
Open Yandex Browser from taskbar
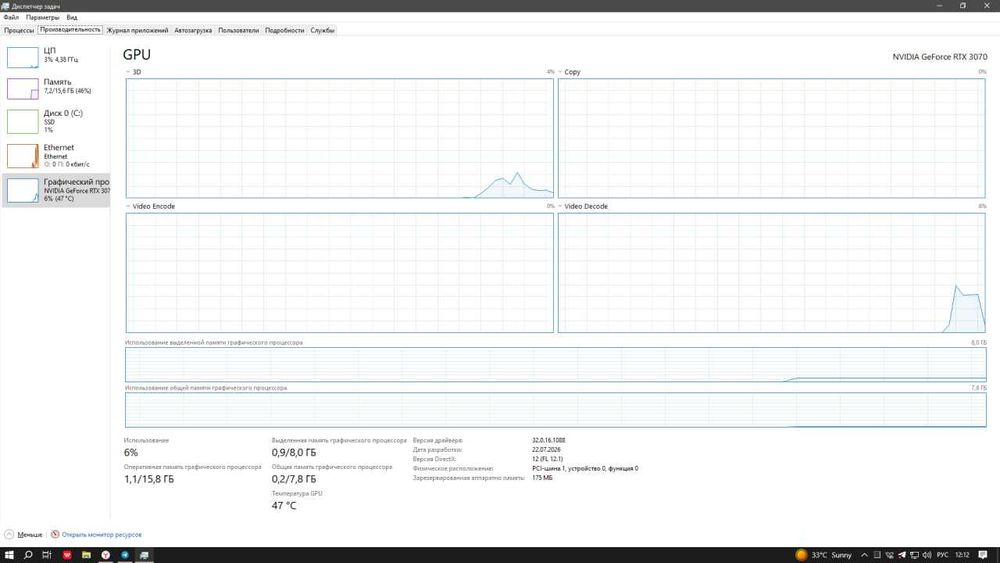point(105,555)
